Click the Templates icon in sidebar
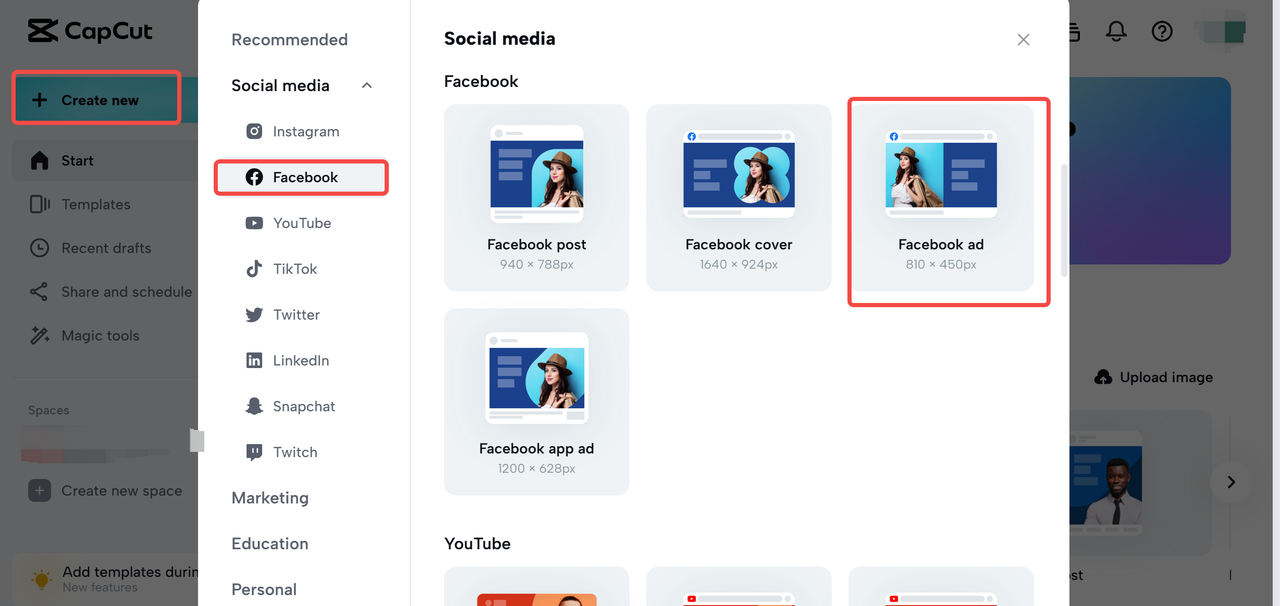Image resolution: width=1280 pixels, height=606 pixels. [x=39, y=204]
